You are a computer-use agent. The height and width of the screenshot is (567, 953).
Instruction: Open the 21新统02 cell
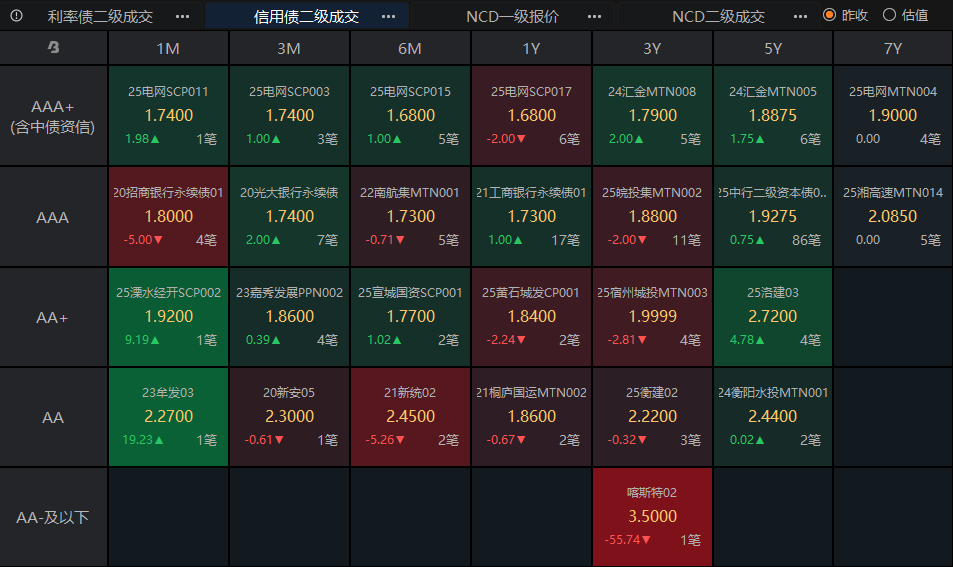(x=410, y=417)
